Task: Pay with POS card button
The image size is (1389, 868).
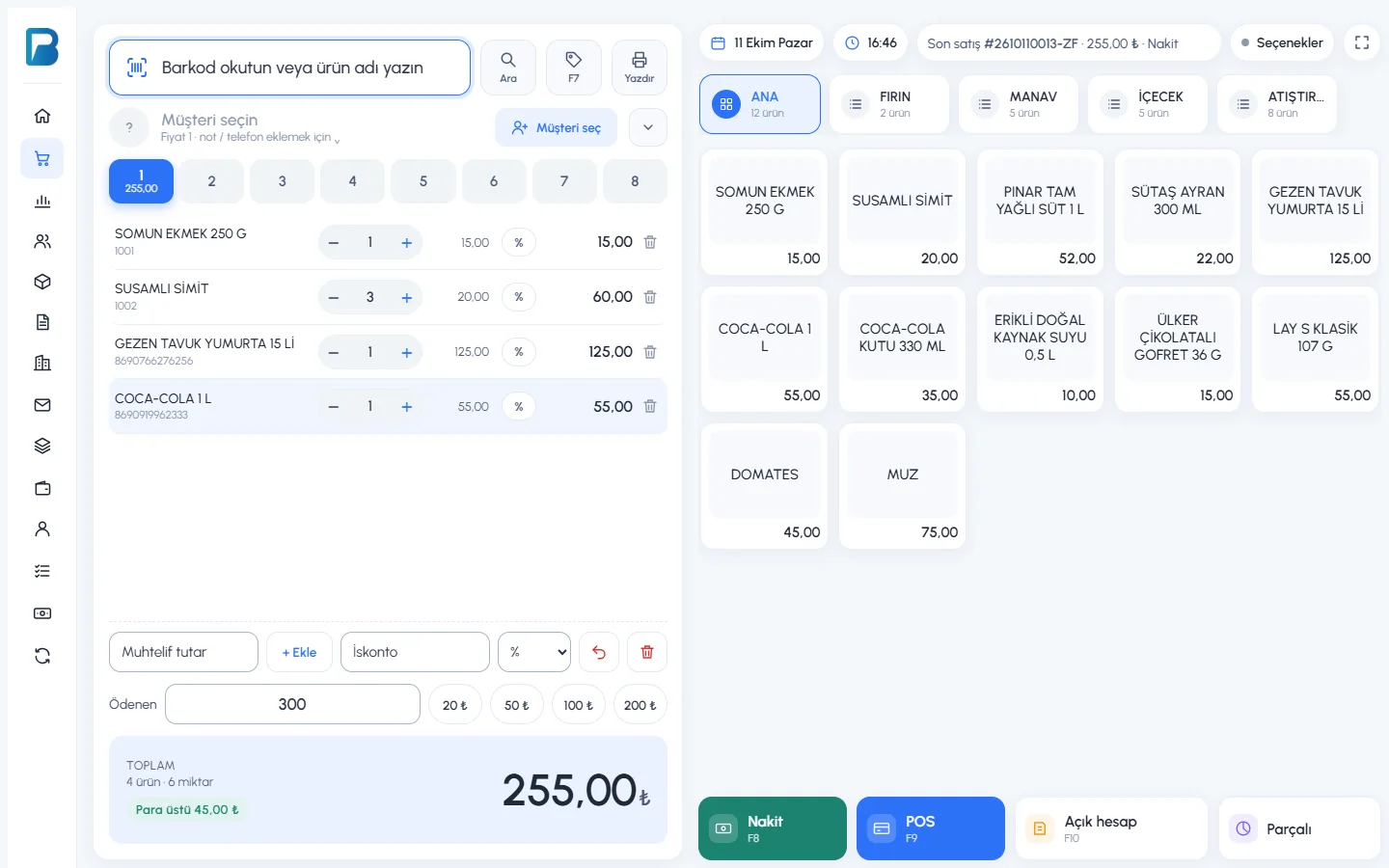Action: [931, 828]
